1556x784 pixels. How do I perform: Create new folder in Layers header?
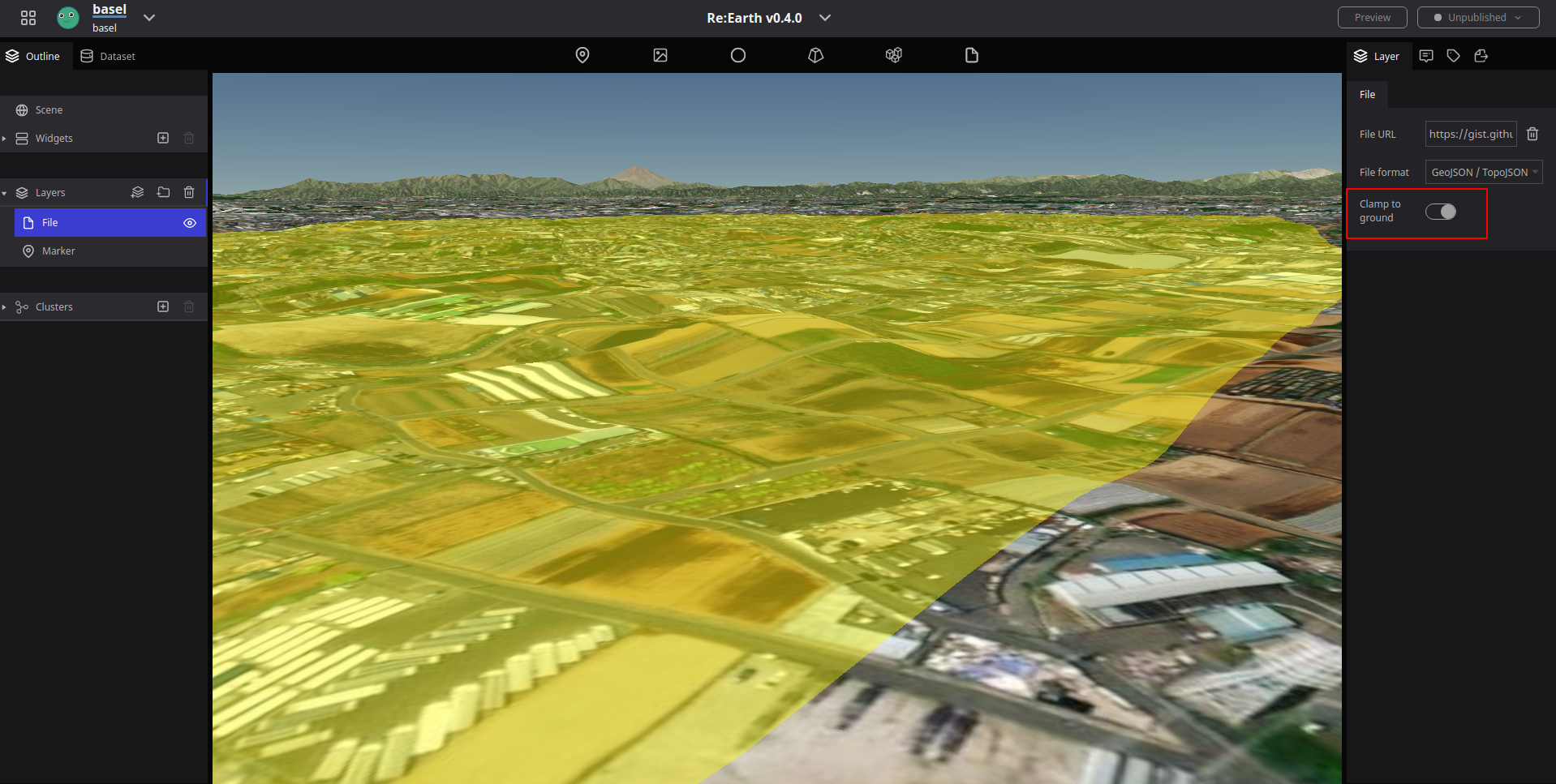coord(163,192)
